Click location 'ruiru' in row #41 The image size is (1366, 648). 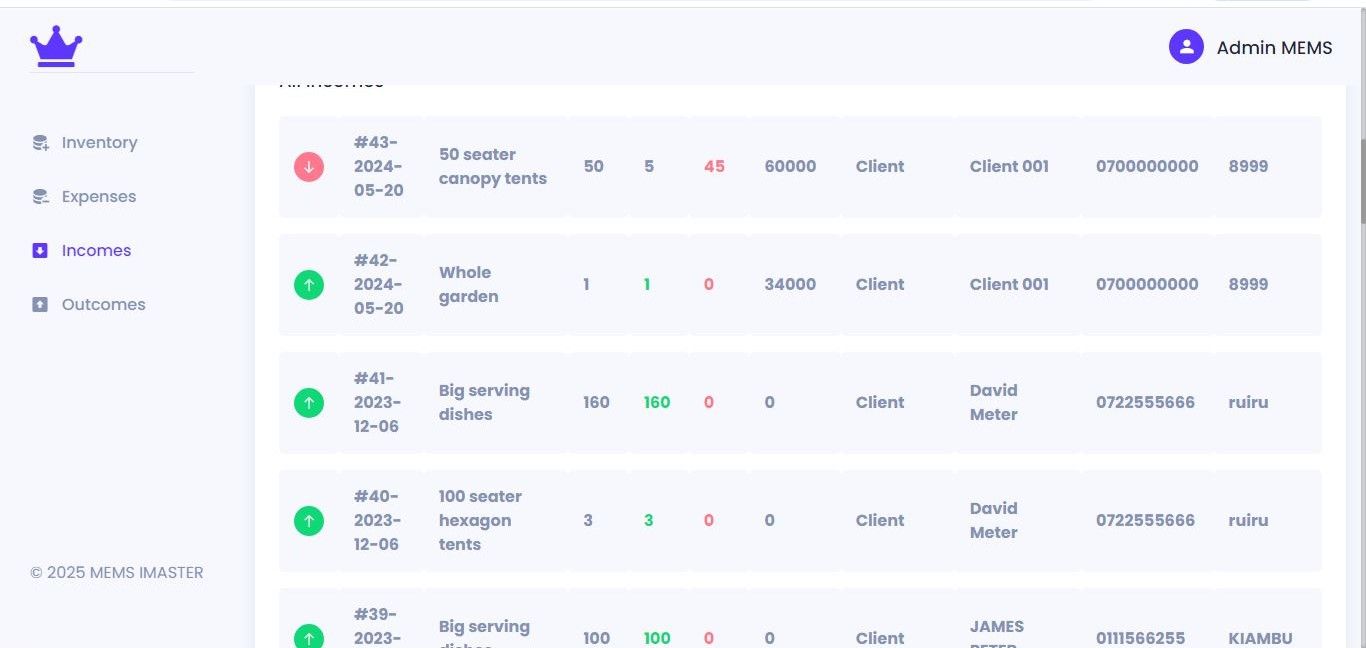tap(1248, 403)
